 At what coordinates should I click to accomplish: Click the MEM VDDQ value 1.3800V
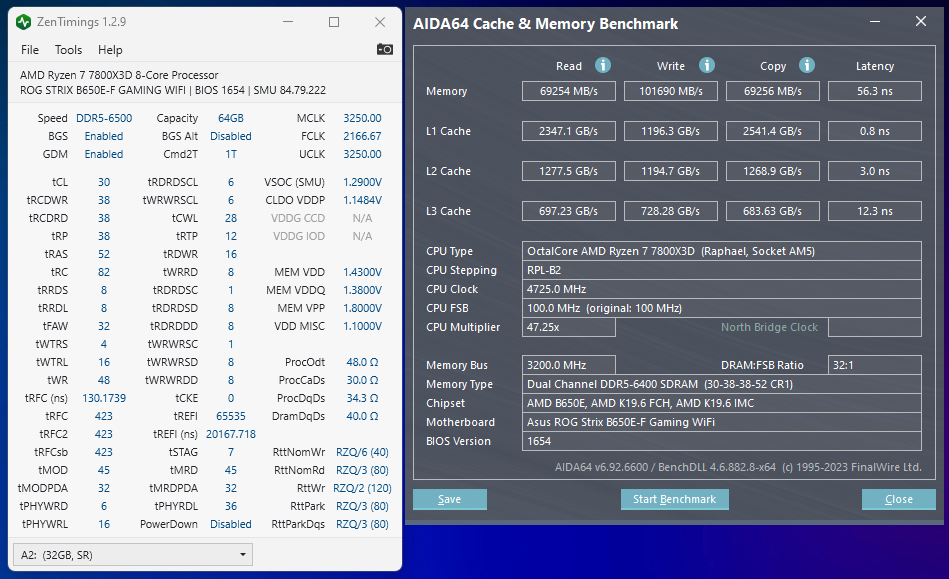[x=363, y=290]
